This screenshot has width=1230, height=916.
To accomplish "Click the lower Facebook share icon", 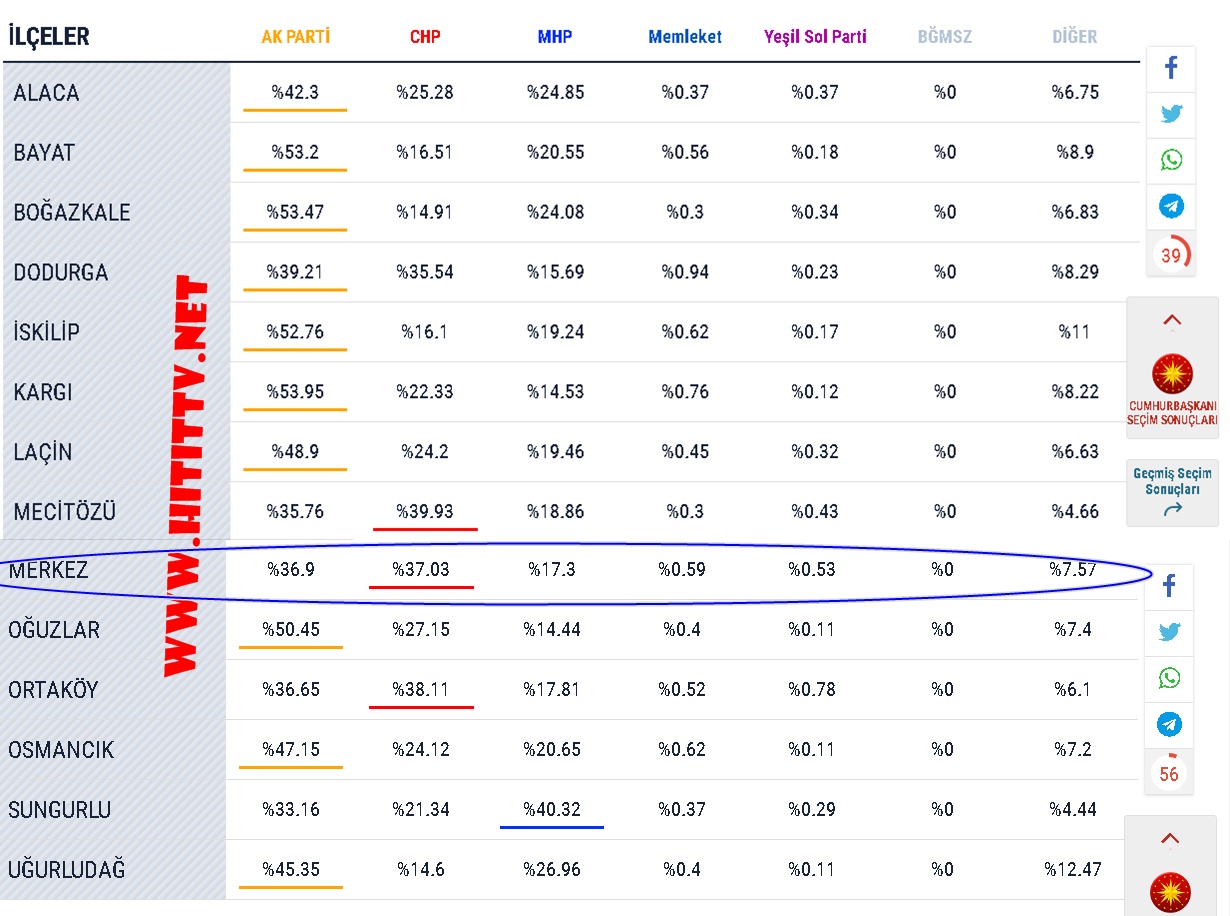I will [x=1169, y=587].
